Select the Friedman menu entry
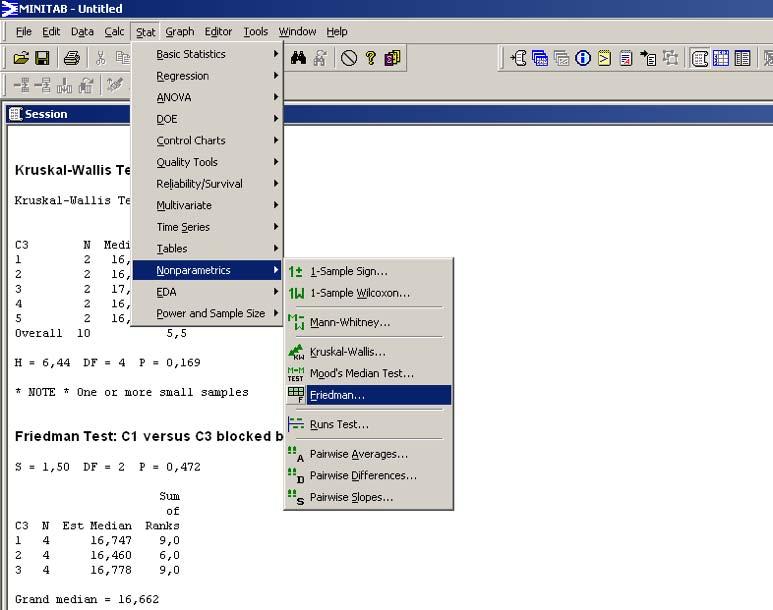 [368, 395]
